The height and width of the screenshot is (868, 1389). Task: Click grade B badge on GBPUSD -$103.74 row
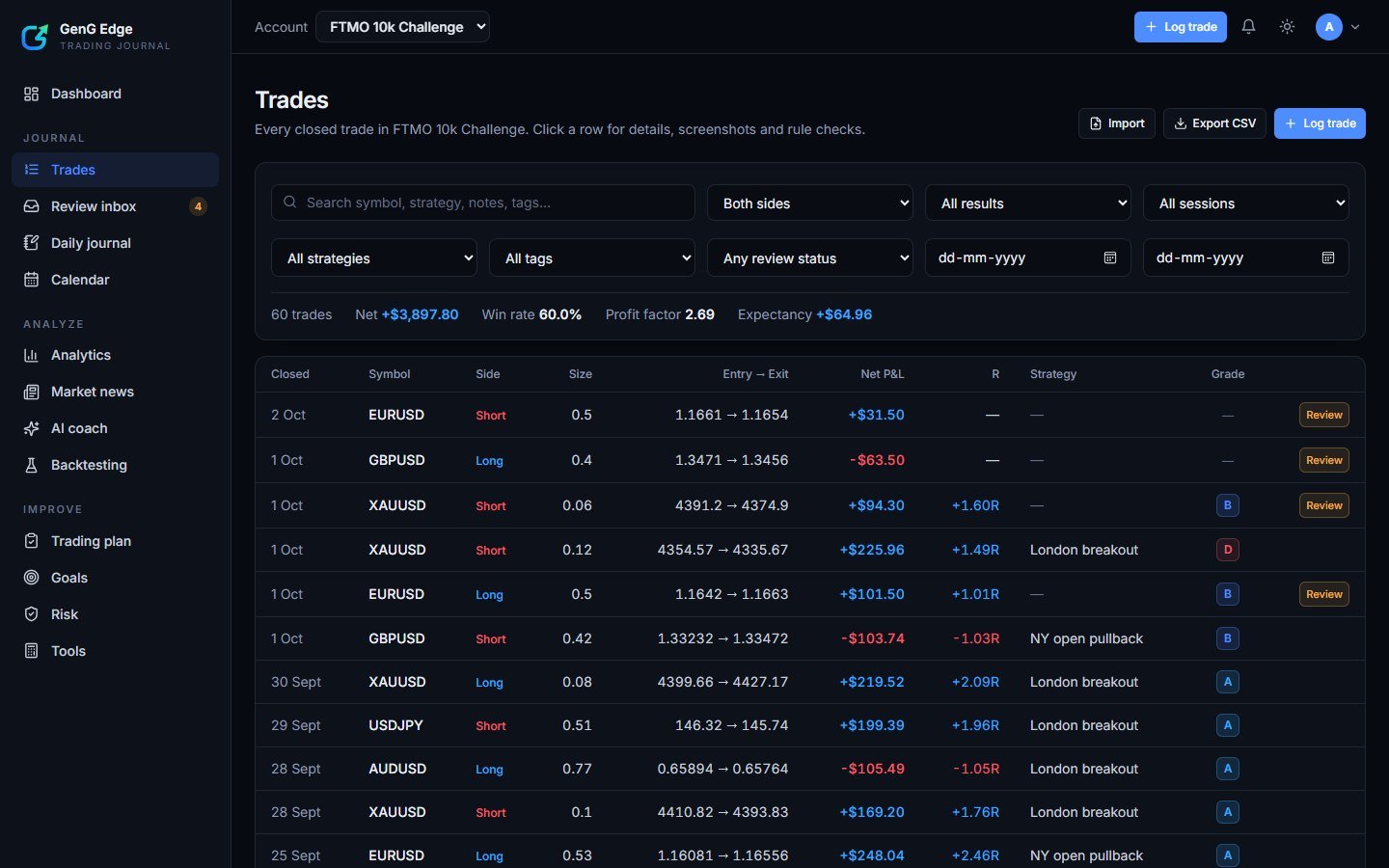pos(1227,638)
